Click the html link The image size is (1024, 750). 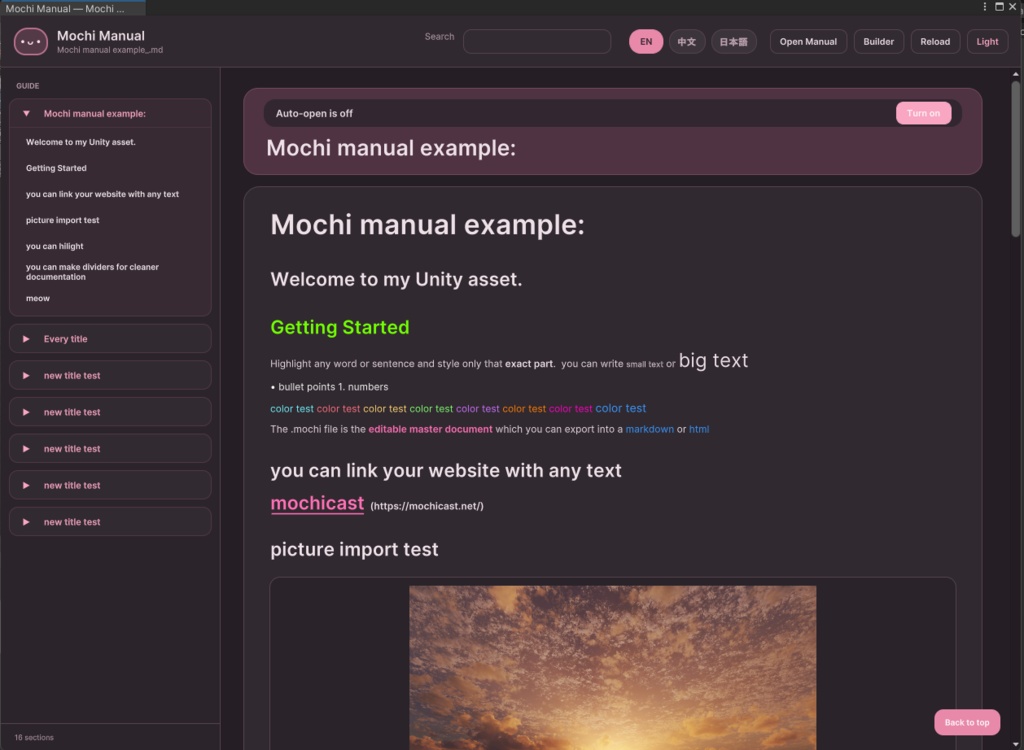(x=699, y=429)
